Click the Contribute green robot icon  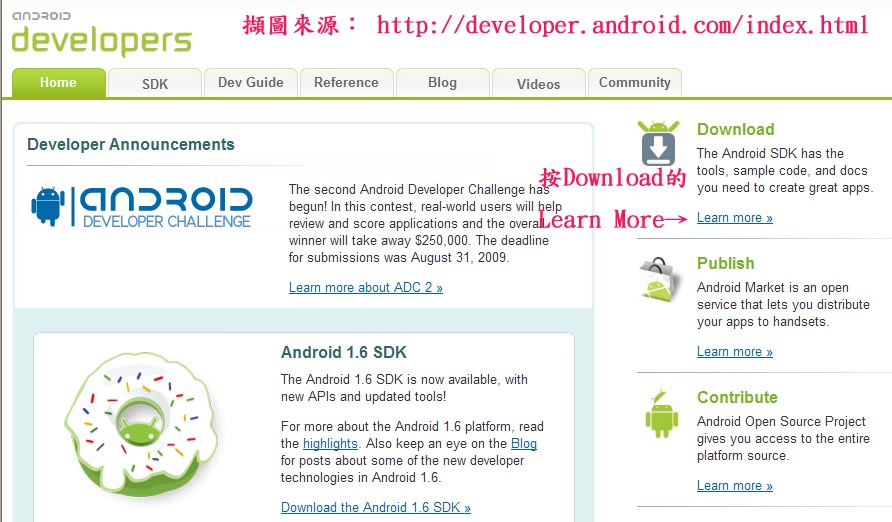[662, 414]
